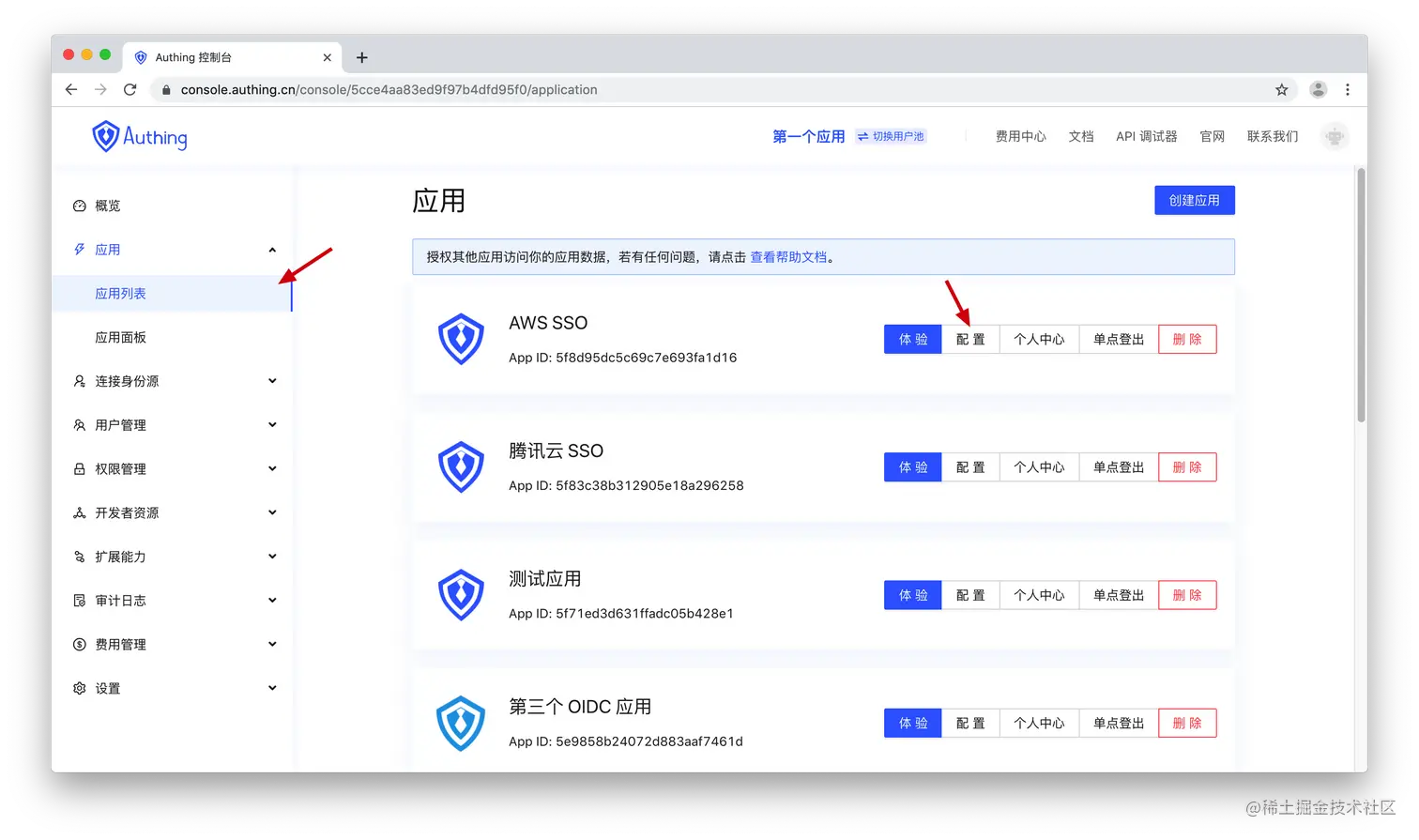This screenshot has width=1419, height=840.
Task: Click 配置 for 腾讯云 SSO
Action: point(970,467)
